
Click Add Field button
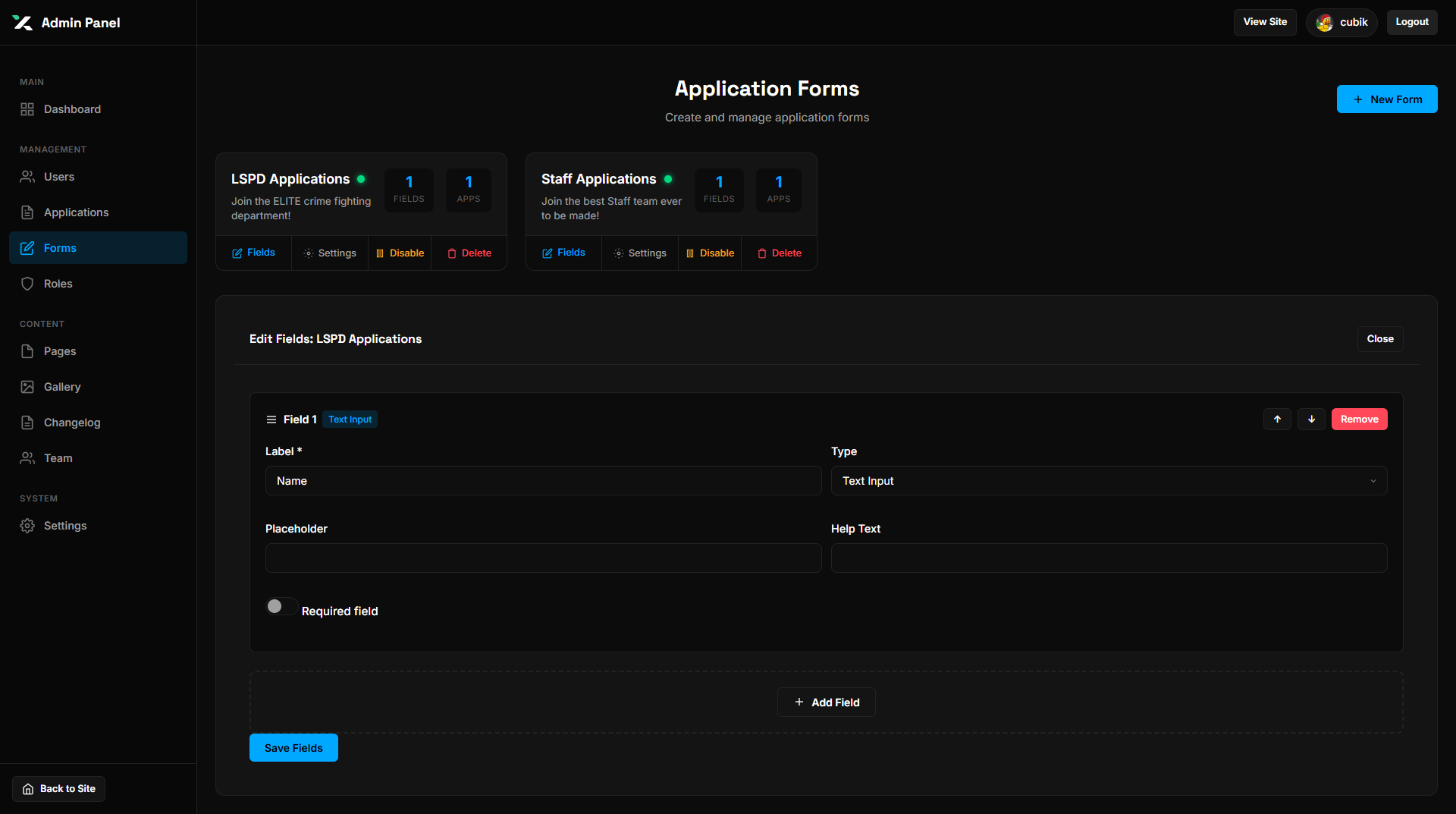point(827,702)
